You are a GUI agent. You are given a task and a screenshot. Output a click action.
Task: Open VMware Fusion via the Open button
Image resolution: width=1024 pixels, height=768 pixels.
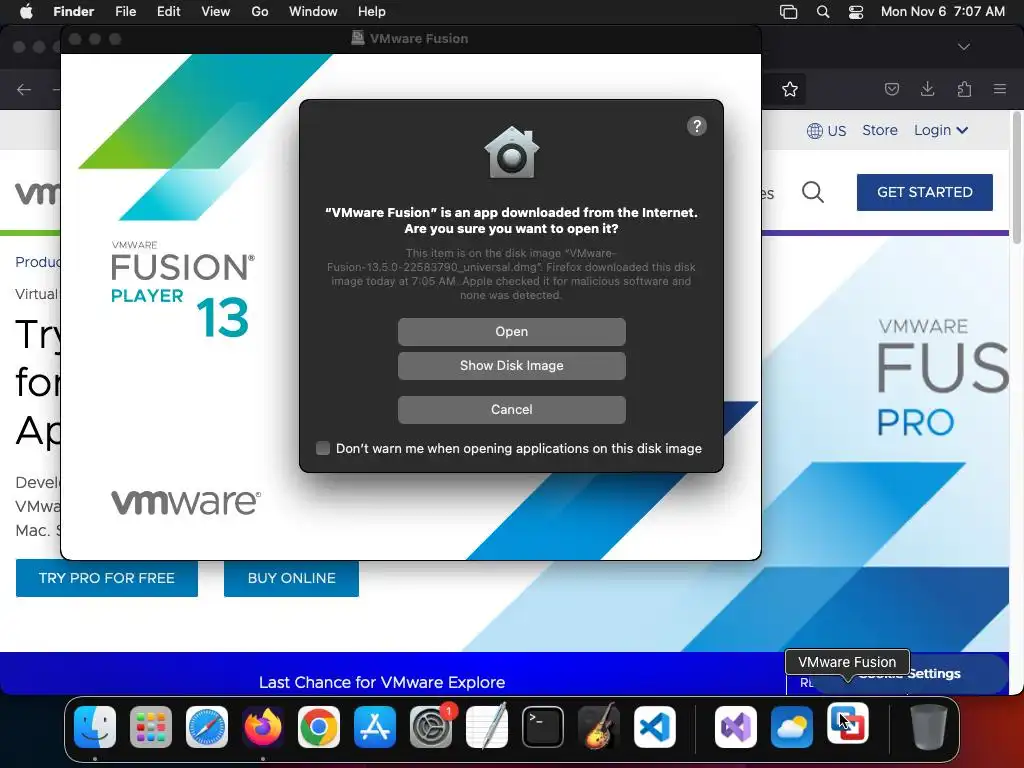pyautogui.click(x=511, y=332)
